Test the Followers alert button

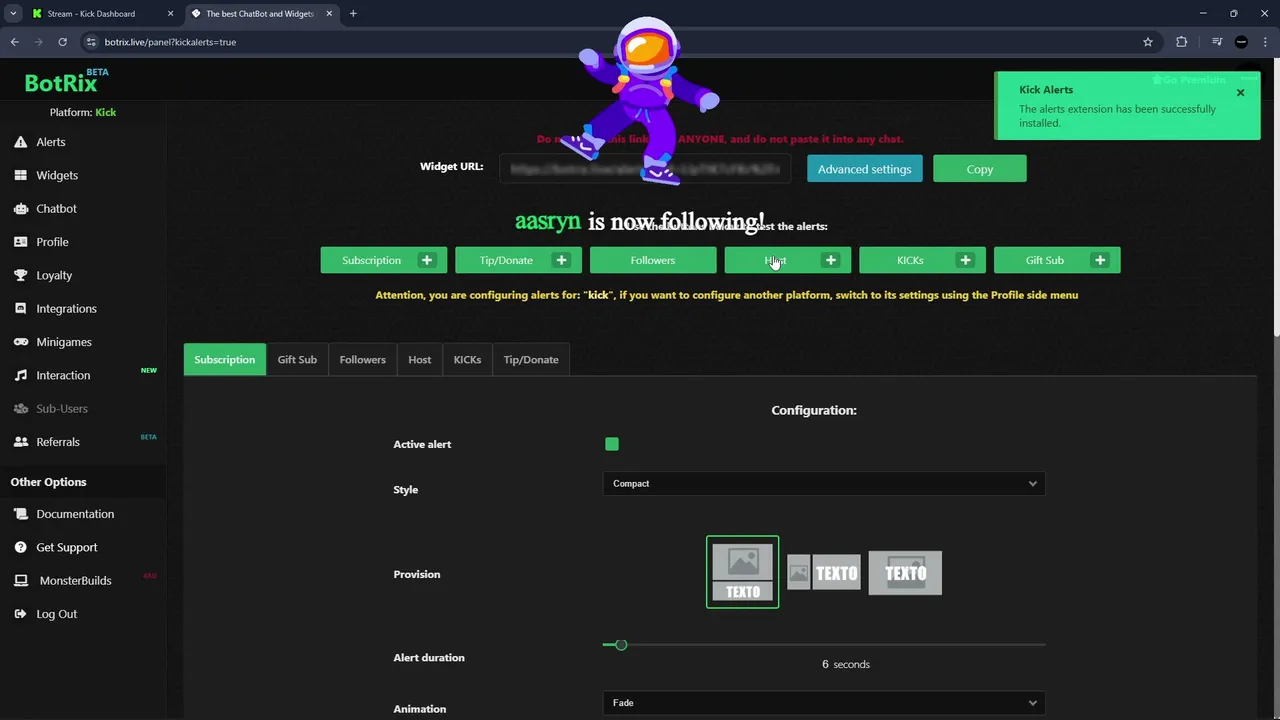[x=653, y=260]
